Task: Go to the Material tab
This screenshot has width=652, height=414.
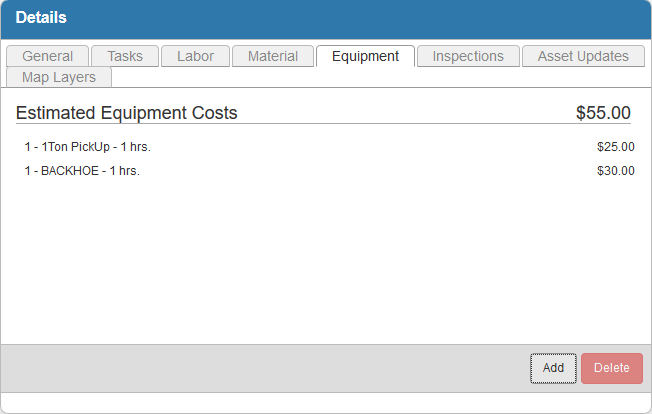Action: click(x=272, y=56)
